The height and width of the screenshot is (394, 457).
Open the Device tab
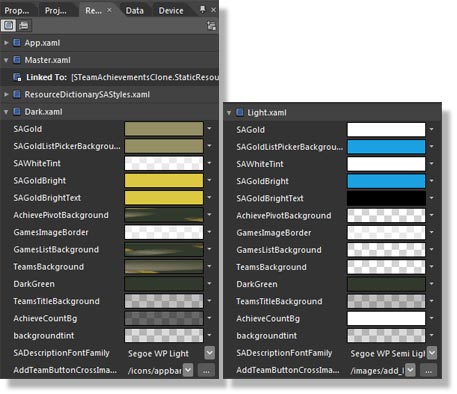tap(171, 11)
